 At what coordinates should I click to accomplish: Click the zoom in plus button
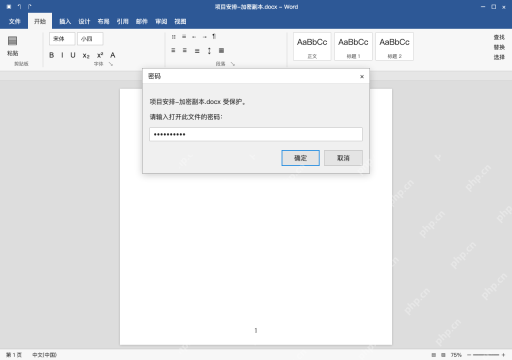(x=503, y=355)
